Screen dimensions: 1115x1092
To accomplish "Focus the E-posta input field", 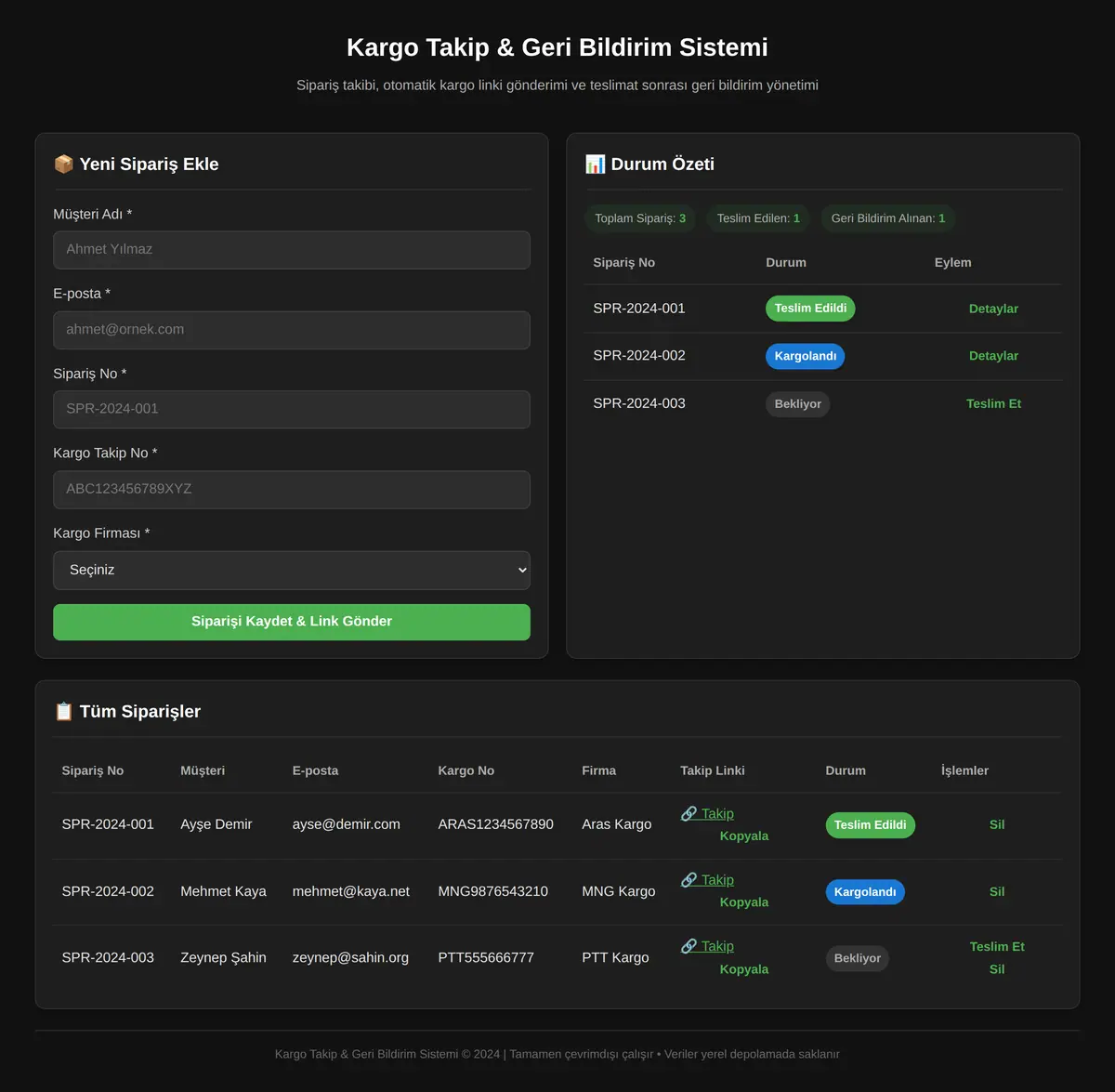I will click(x=292, y=330).
